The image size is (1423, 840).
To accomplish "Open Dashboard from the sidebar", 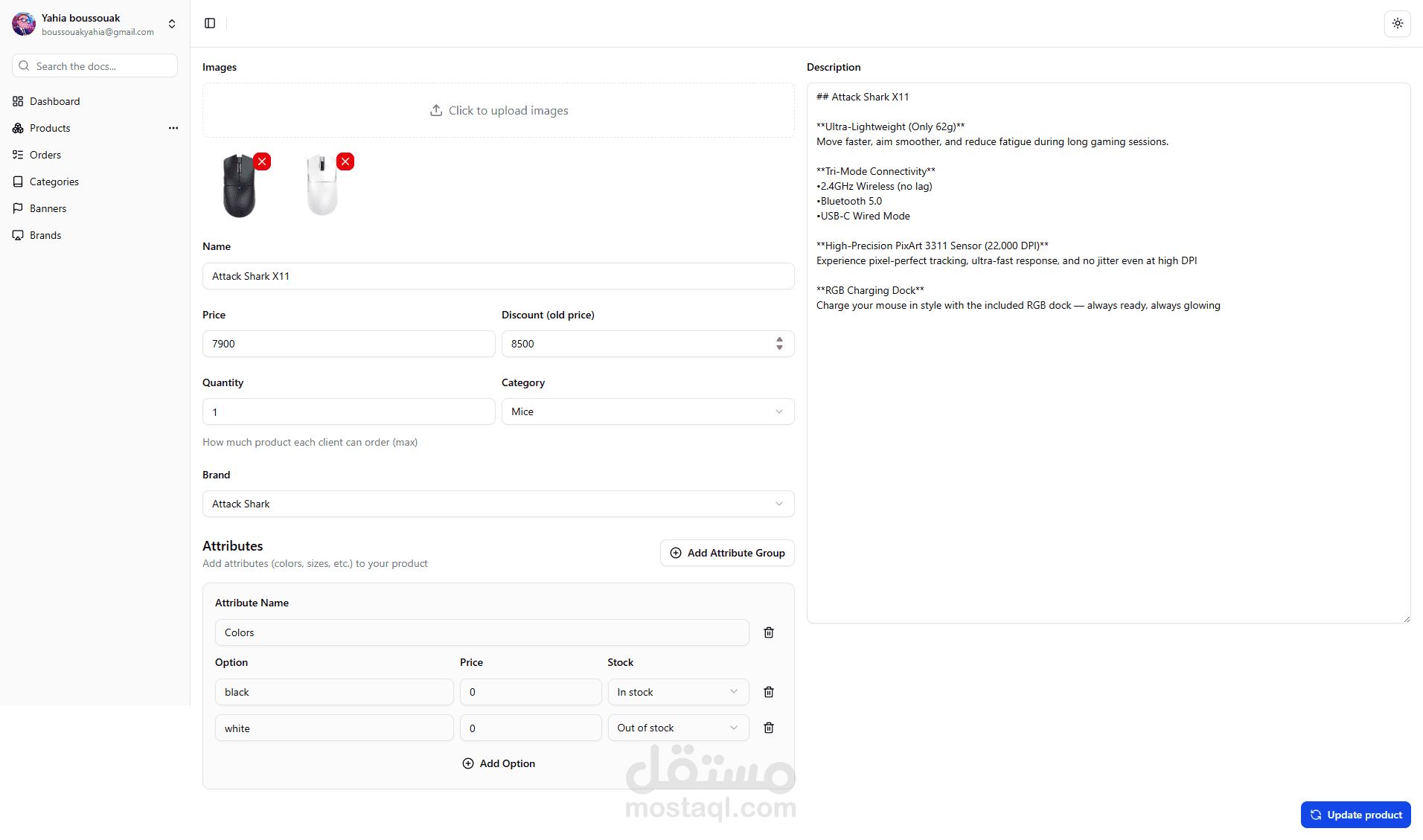I will pos(95,101).
